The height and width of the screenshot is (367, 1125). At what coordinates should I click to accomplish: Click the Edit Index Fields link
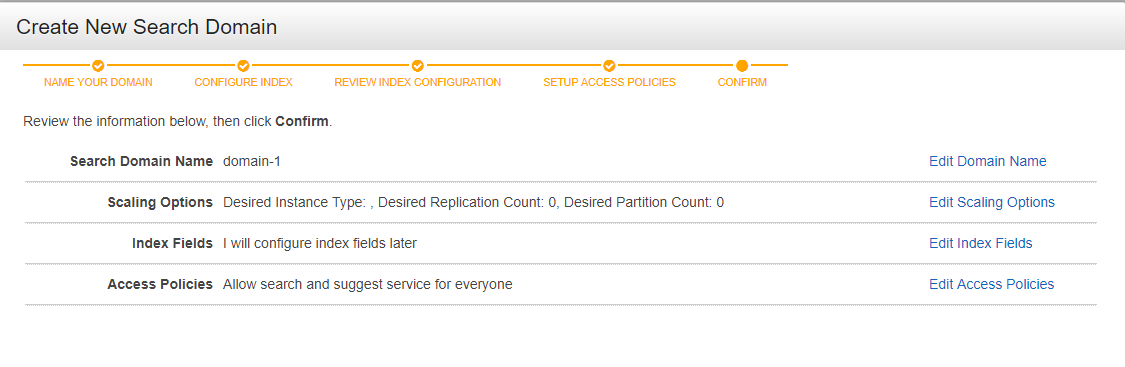pyautogui.click(x=980, y=243)
